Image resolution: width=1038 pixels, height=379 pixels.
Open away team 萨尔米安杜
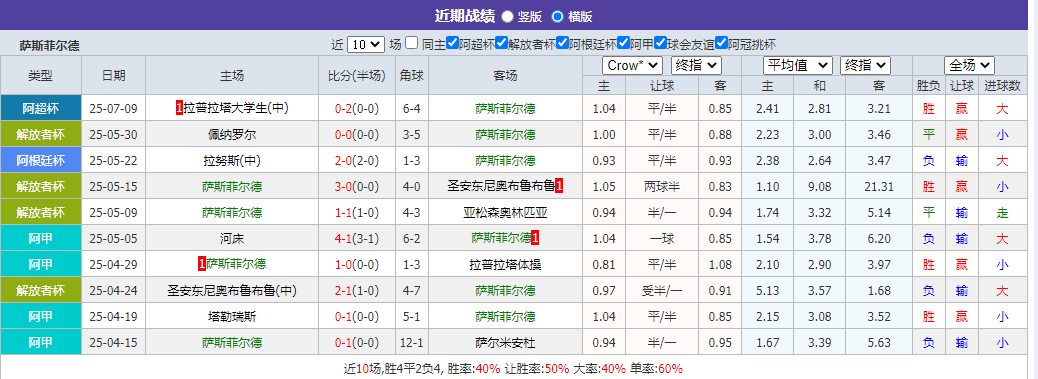pyautogui.click(x=505, y=343)
